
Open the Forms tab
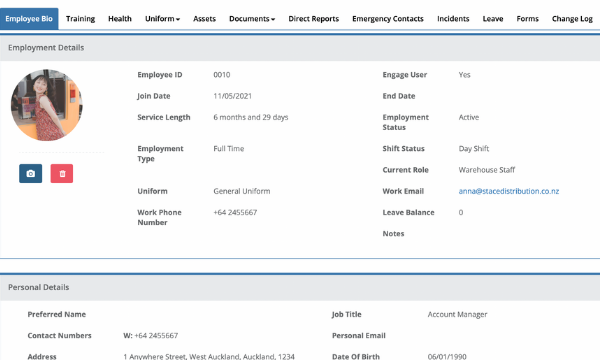click(x=527, y=19)
